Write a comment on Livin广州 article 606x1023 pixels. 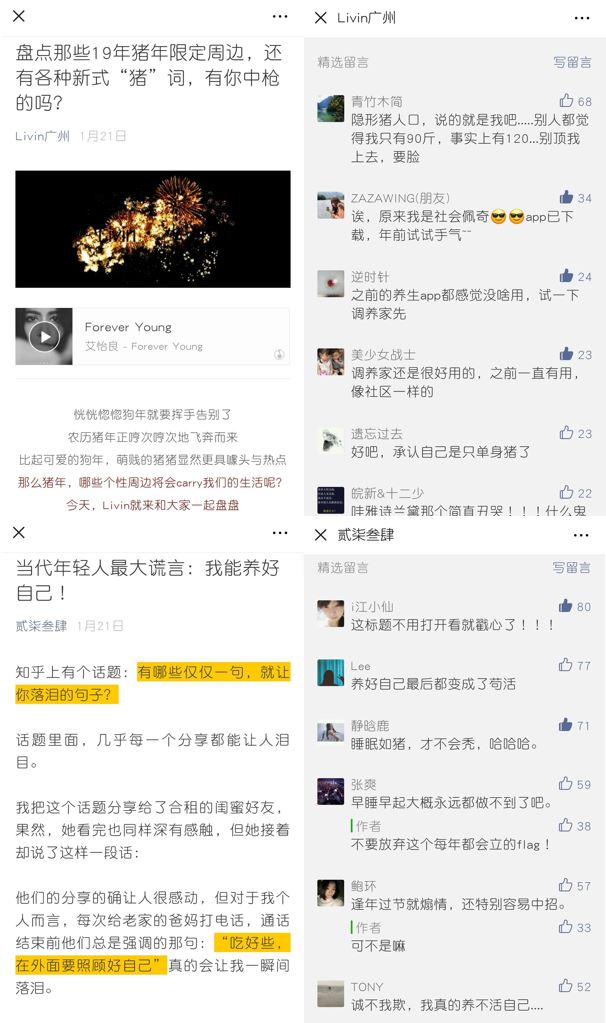point(572,62)
